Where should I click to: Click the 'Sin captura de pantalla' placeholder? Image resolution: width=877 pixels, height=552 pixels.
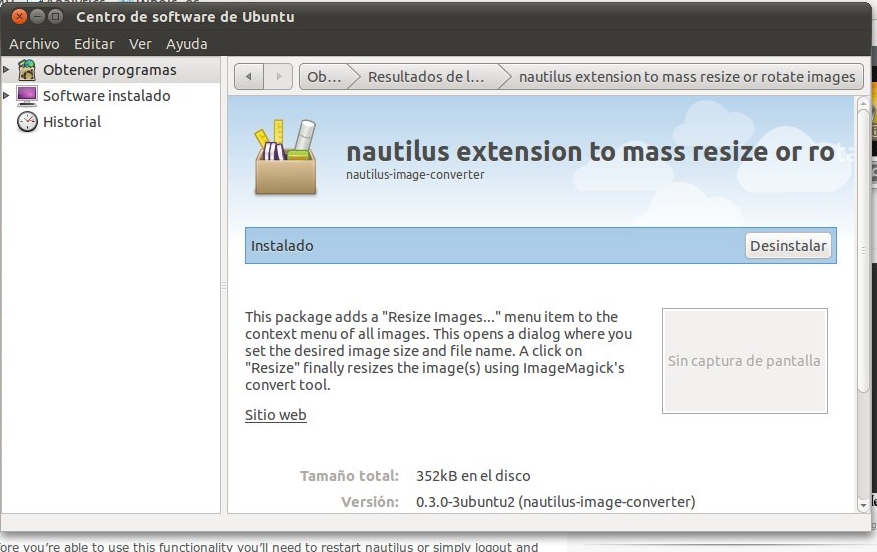744,361
